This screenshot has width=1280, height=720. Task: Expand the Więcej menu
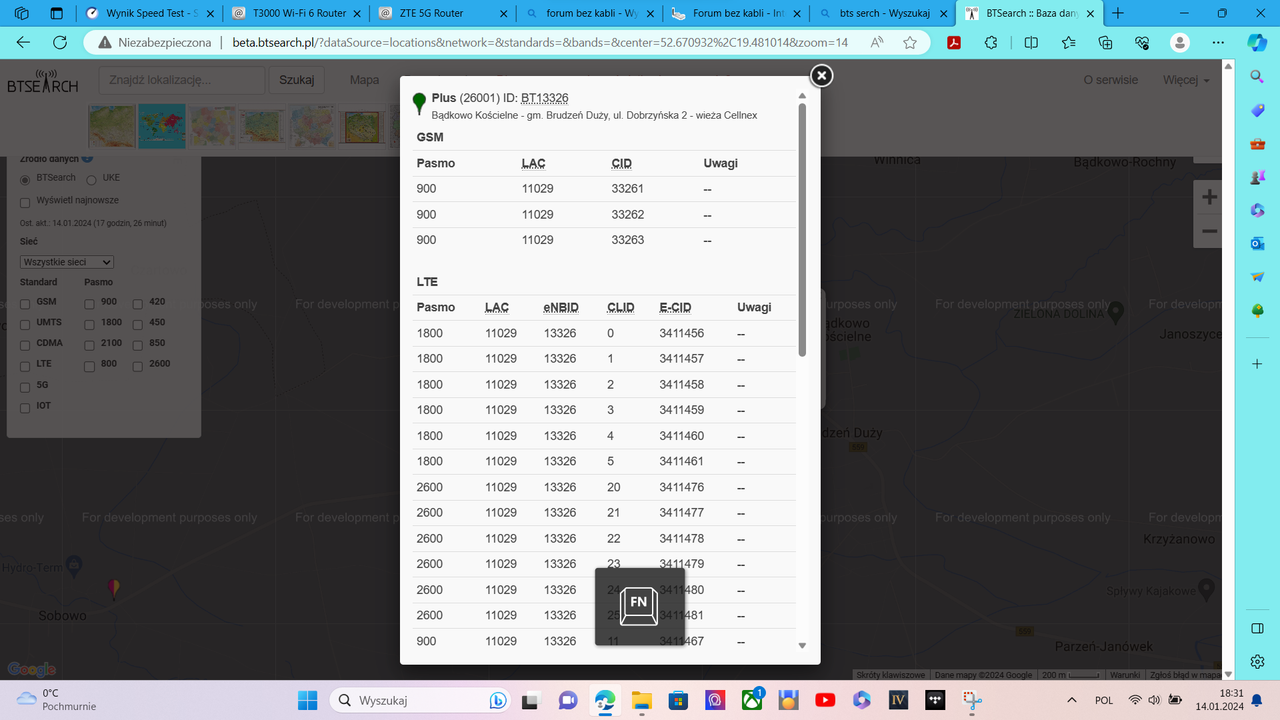(x=1186, y=80)
